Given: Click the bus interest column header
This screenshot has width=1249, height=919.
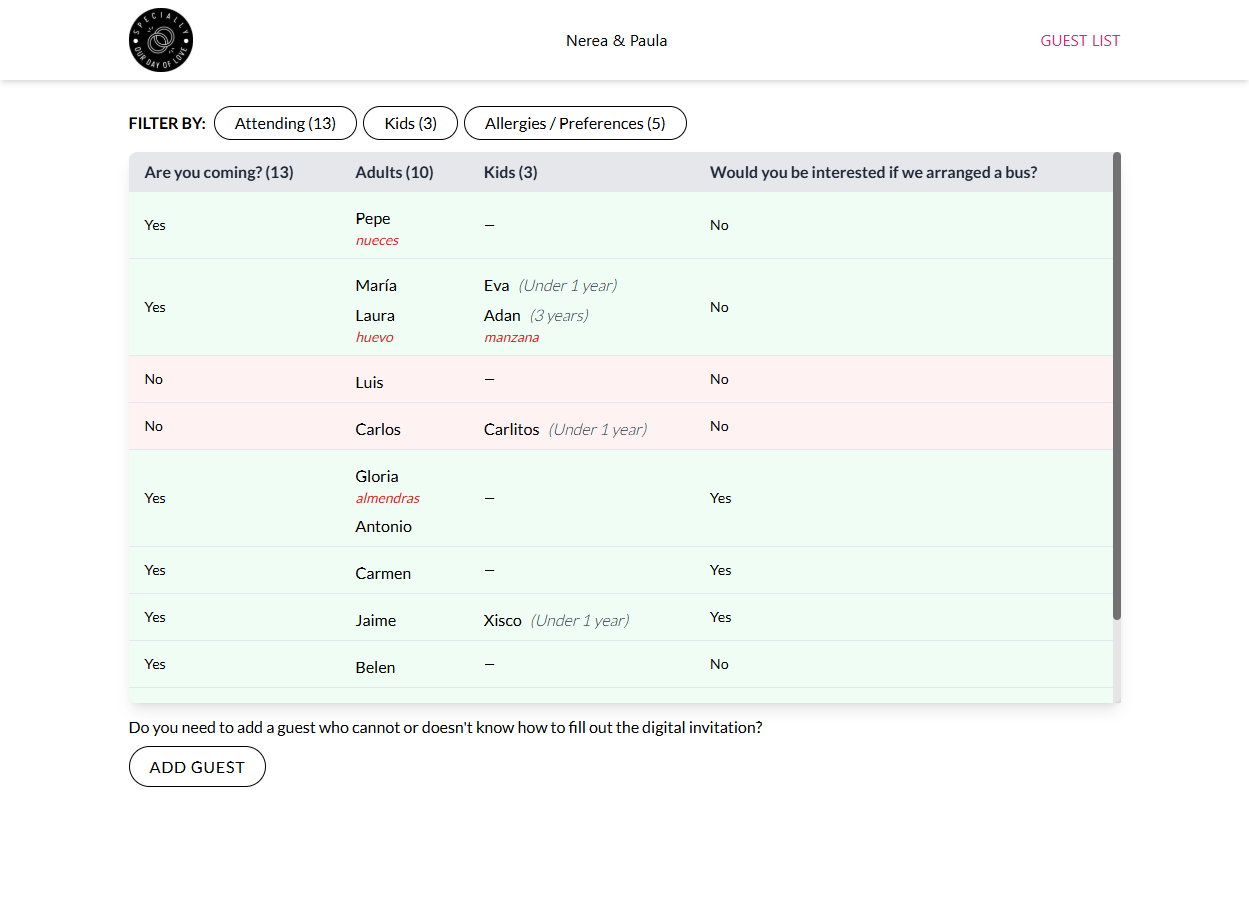Looking at the screenshot, I should tap(873, 172).
